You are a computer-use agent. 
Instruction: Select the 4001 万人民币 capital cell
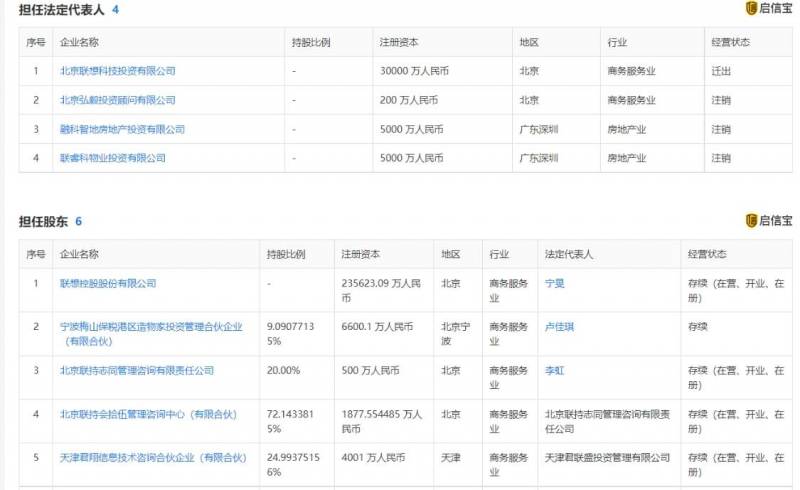pos(373,458)
